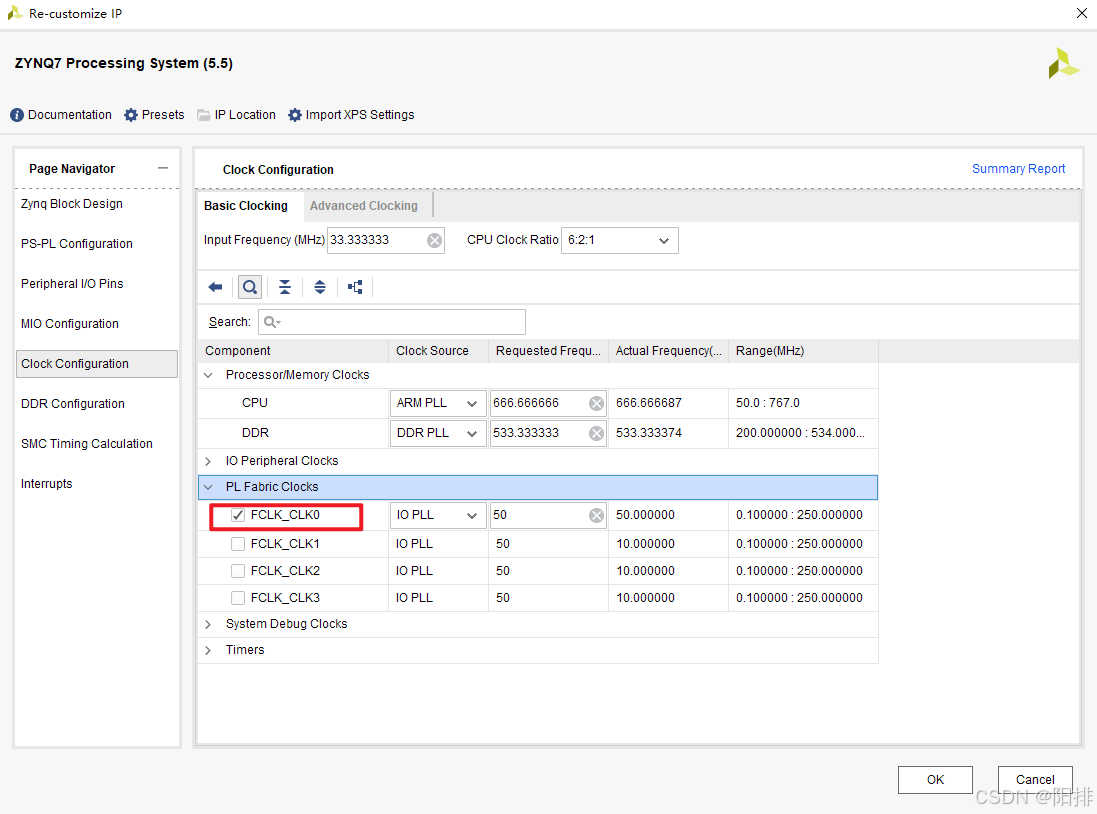
Task: Click the Cancel button
Action: coord(1035,780)
